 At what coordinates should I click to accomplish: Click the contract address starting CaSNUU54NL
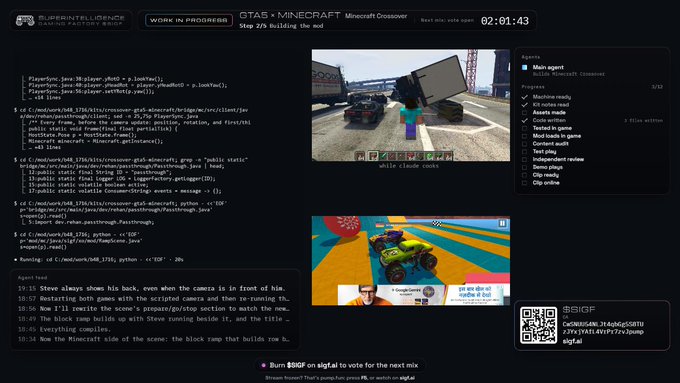603,328
